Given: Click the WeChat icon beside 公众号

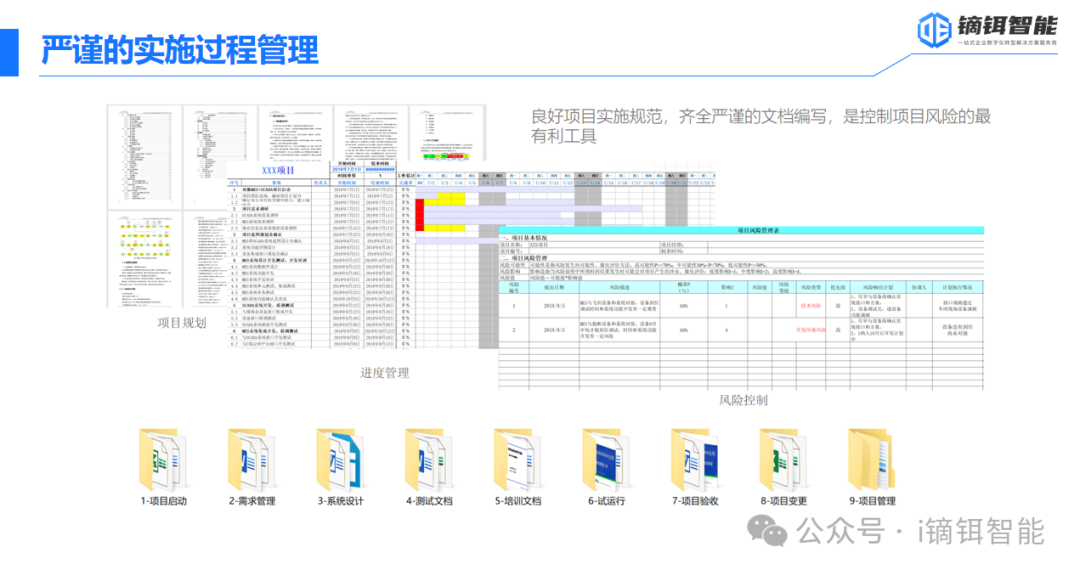Looking at the screenshot, I should coord(767,532).
